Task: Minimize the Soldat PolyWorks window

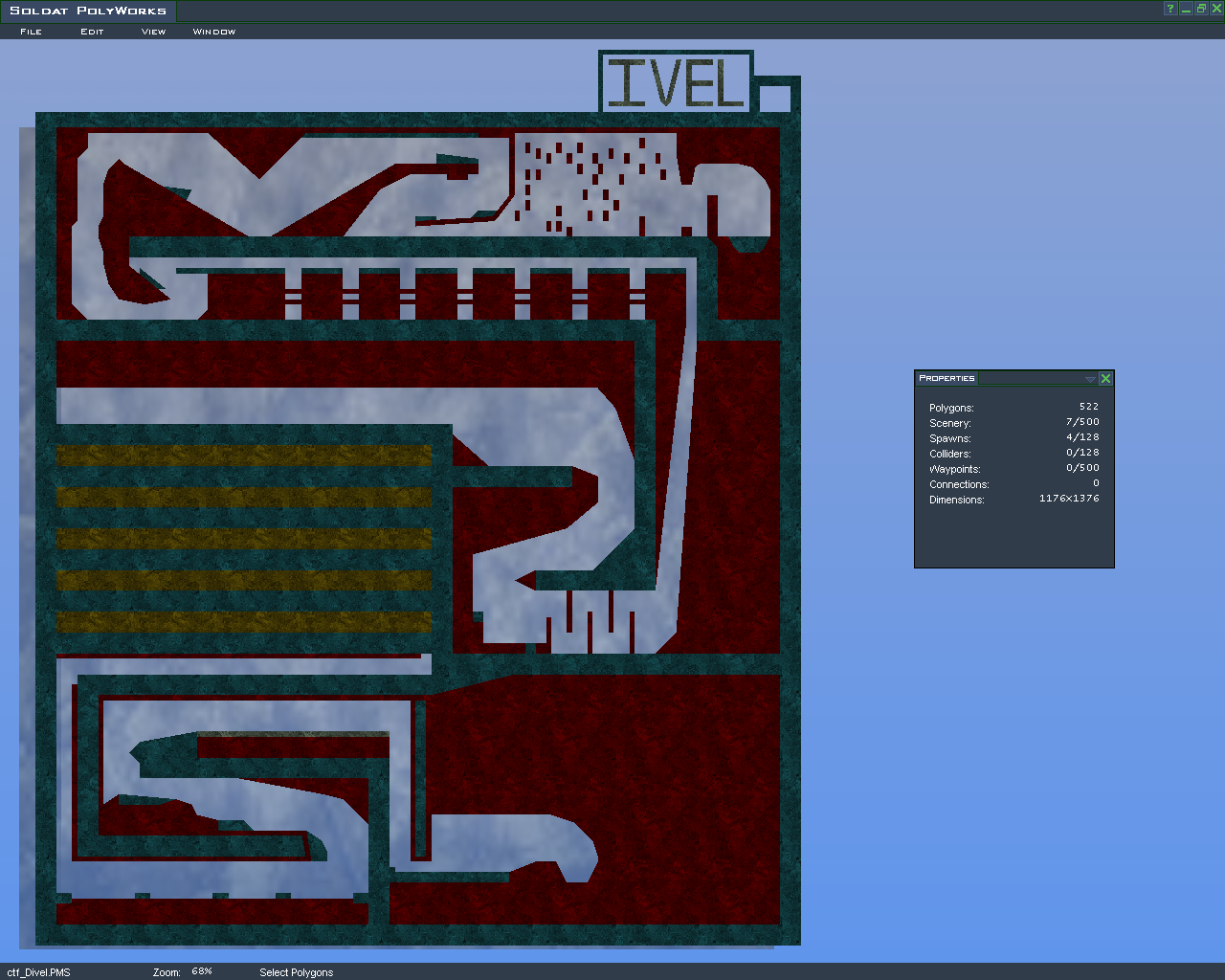Action: (x=1186, y=9)
